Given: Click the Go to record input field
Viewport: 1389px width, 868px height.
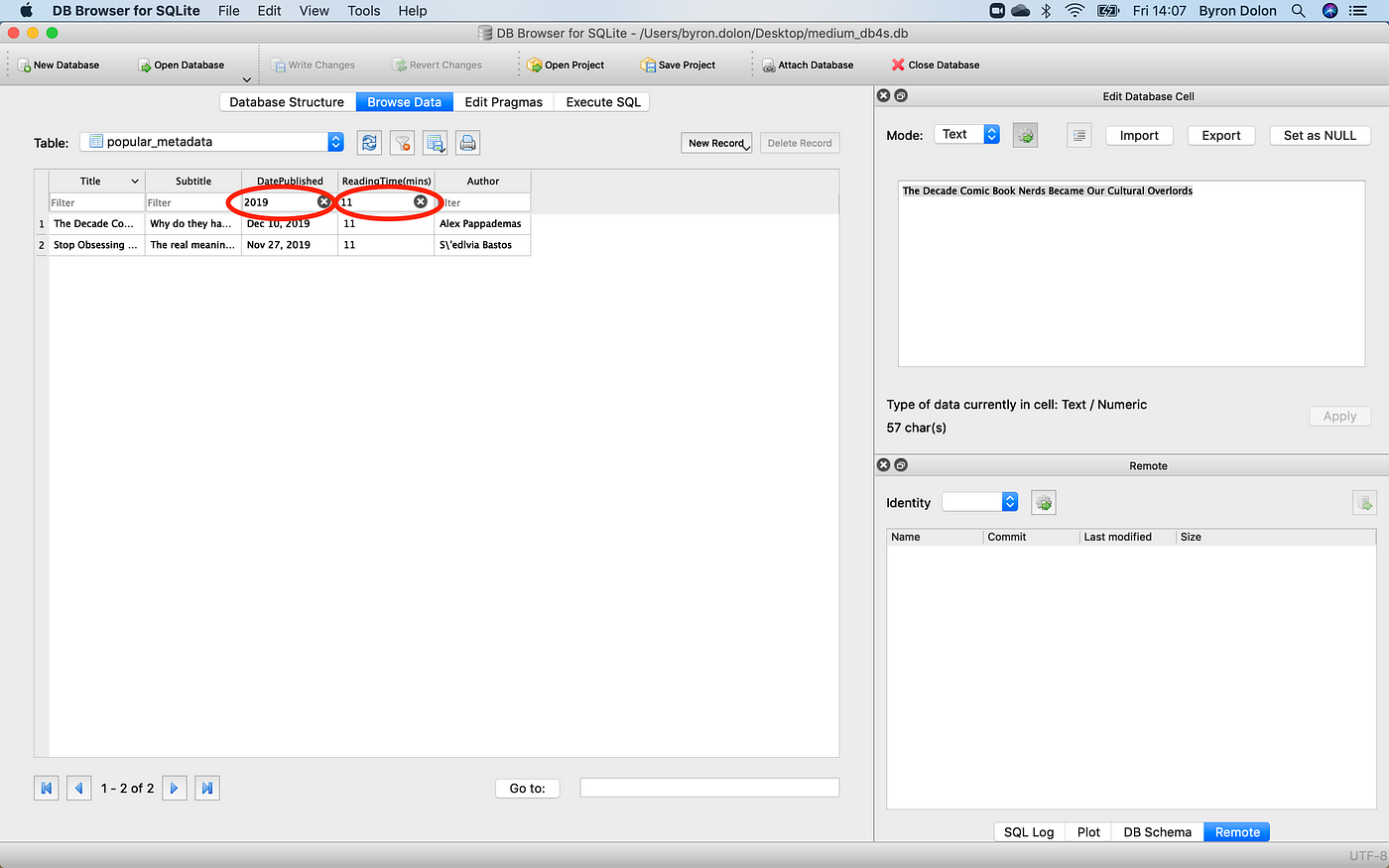Looking at the screenshot, I should [709, 788].
